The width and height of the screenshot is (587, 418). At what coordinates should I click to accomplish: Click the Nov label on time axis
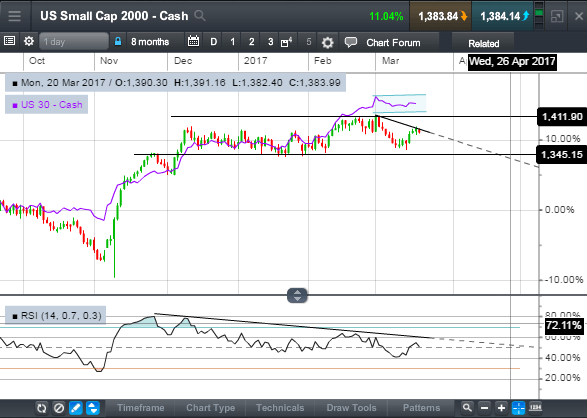pyautogui.click(x=109, y=61)
